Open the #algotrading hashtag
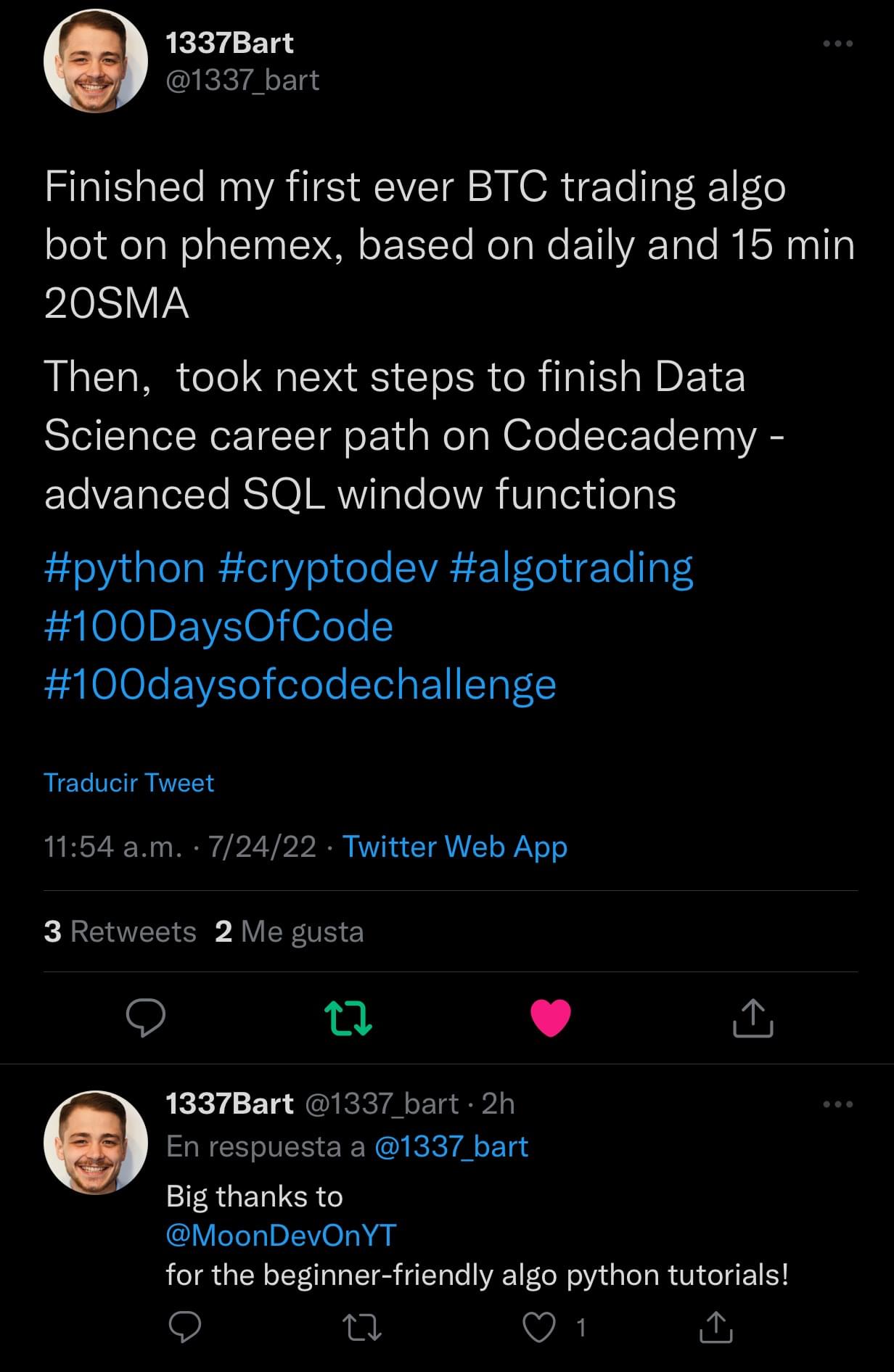 [571, 567]
